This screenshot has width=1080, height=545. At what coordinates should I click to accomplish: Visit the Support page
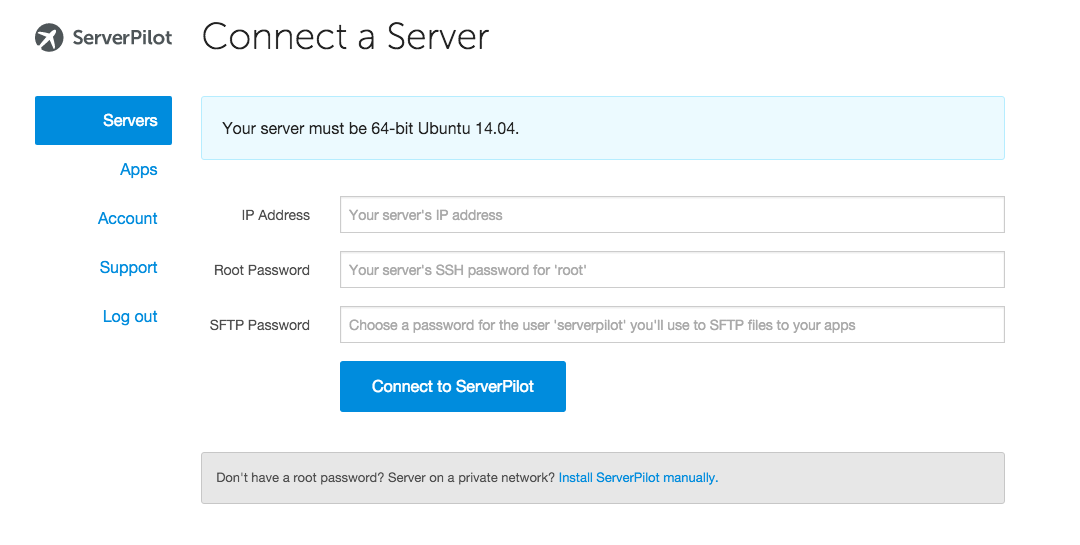128,268
